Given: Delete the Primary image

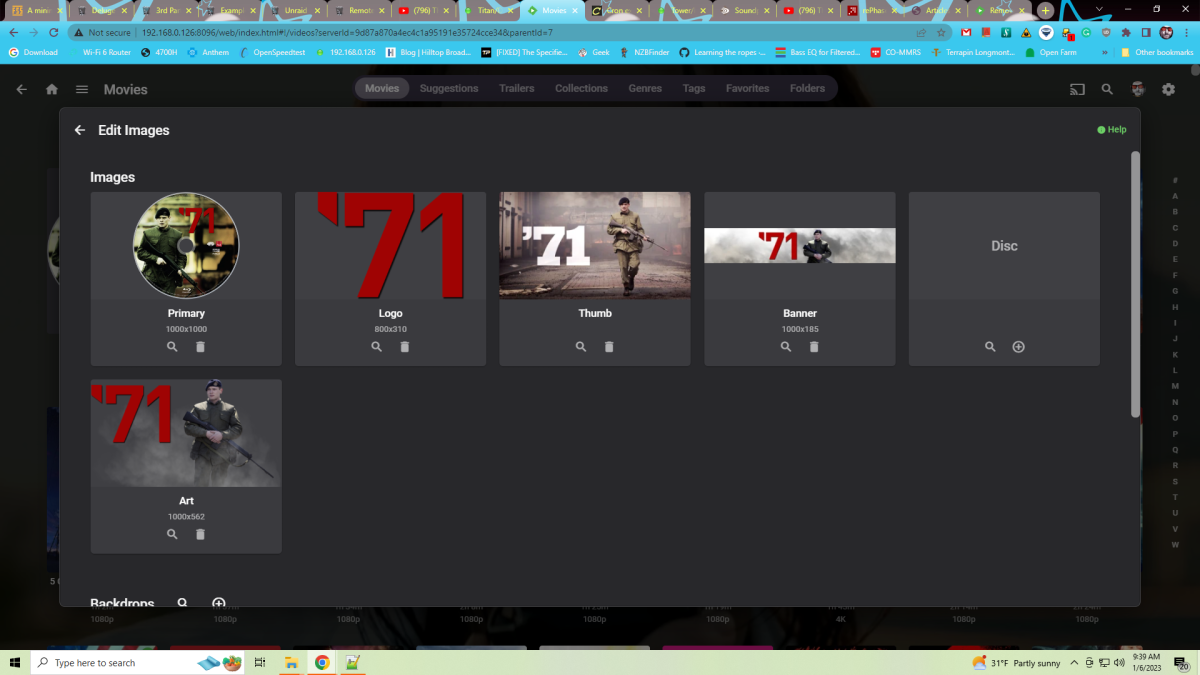Looking at the screenshot, I should point(200,346).
